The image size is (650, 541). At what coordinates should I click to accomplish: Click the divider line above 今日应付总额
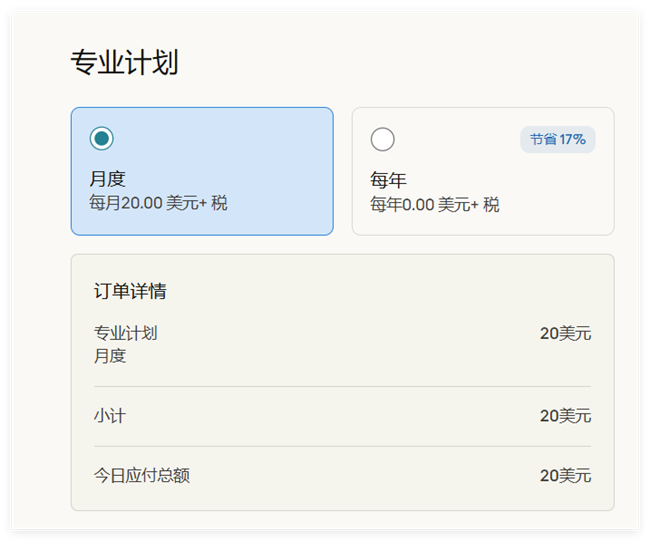342,446
